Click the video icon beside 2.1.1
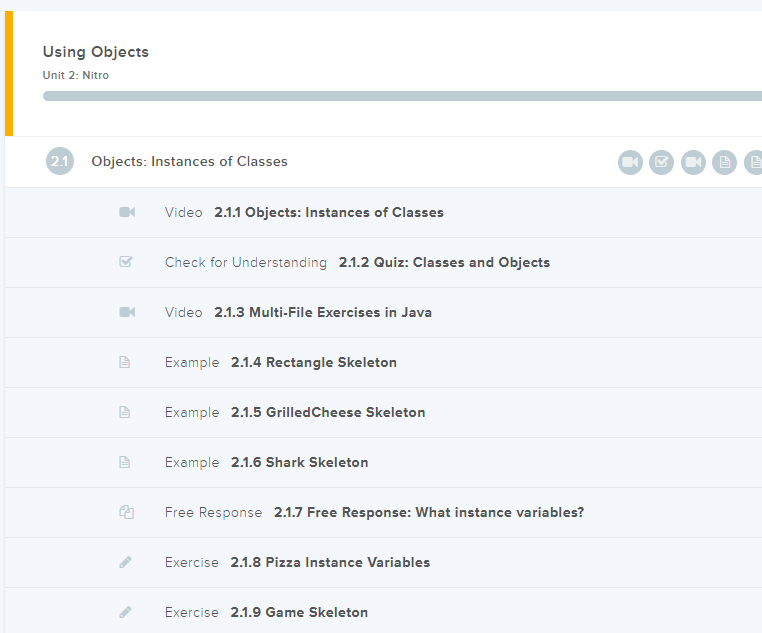 click(126, 212)
